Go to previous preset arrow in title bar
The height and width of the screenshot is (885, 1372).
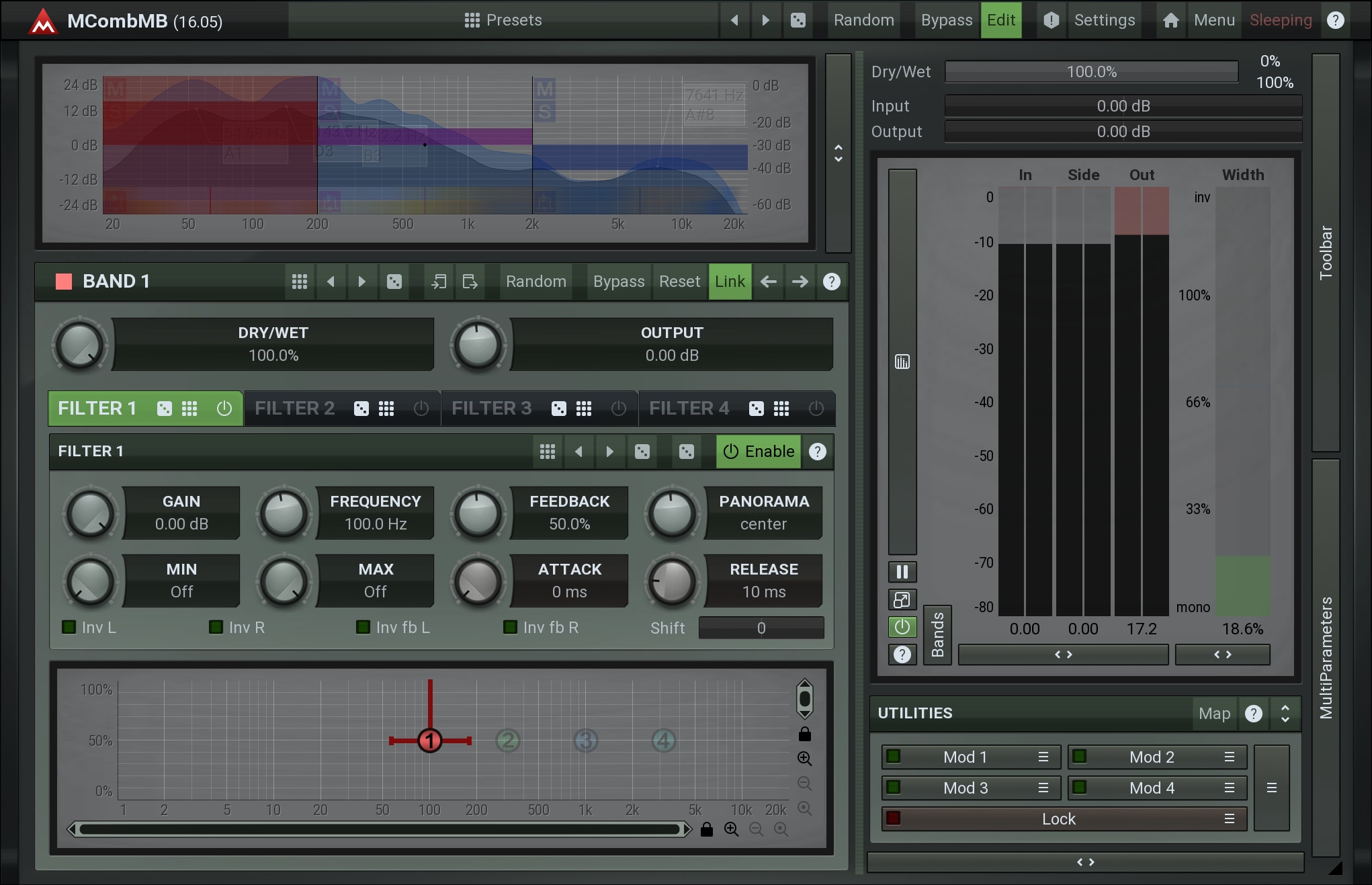click(734, 20)
